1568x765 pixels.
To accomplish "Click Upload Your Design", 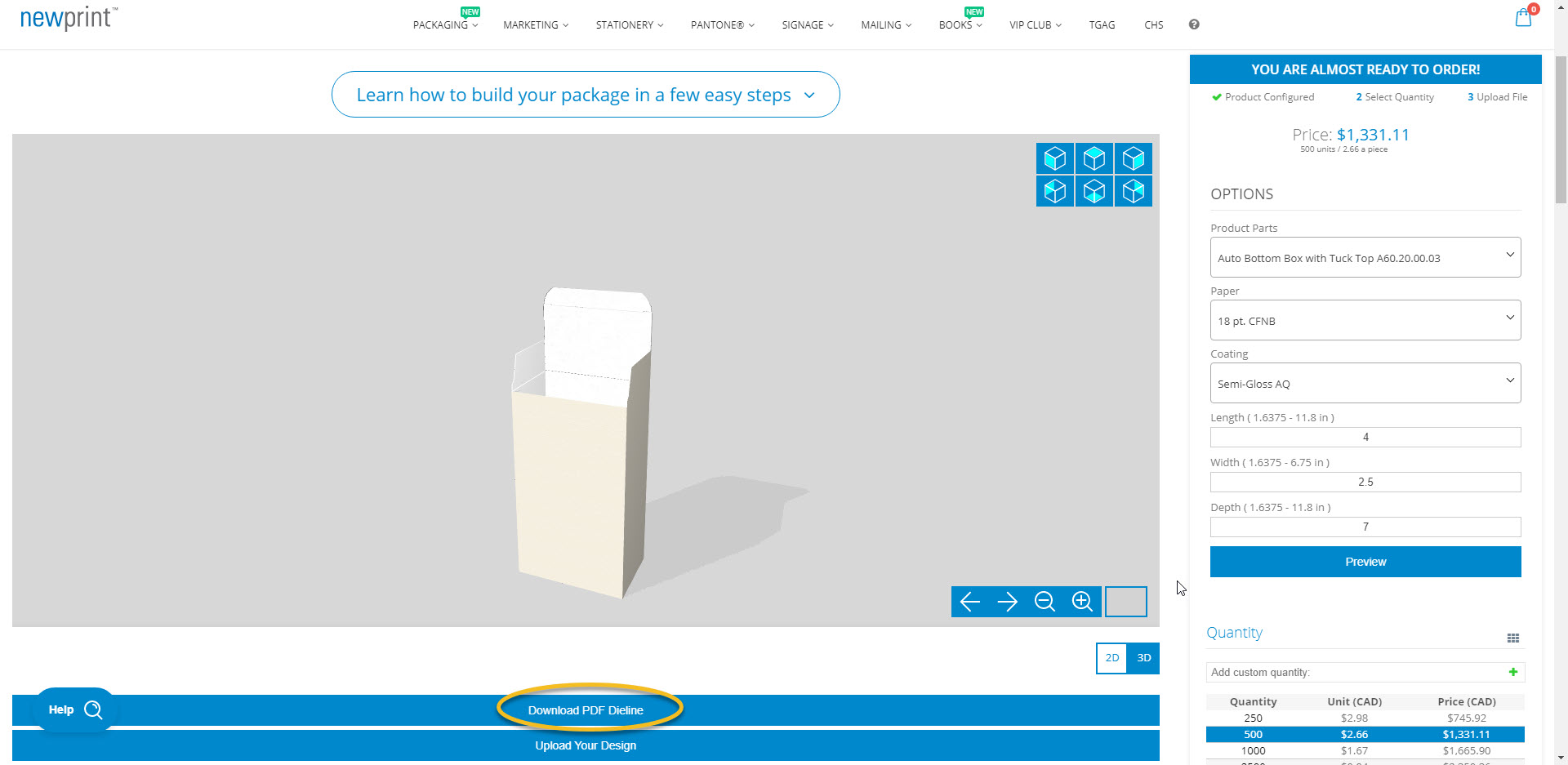I will 586,745.
